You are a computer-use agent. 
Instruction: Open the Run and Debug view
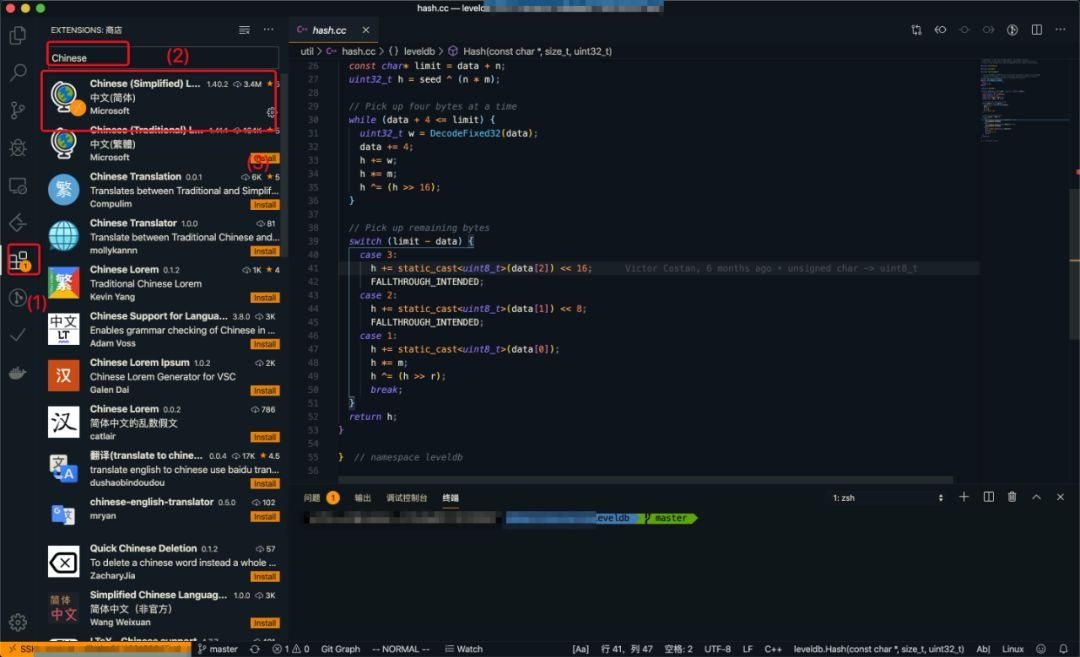pyautogui.click(x=18, y=147)
